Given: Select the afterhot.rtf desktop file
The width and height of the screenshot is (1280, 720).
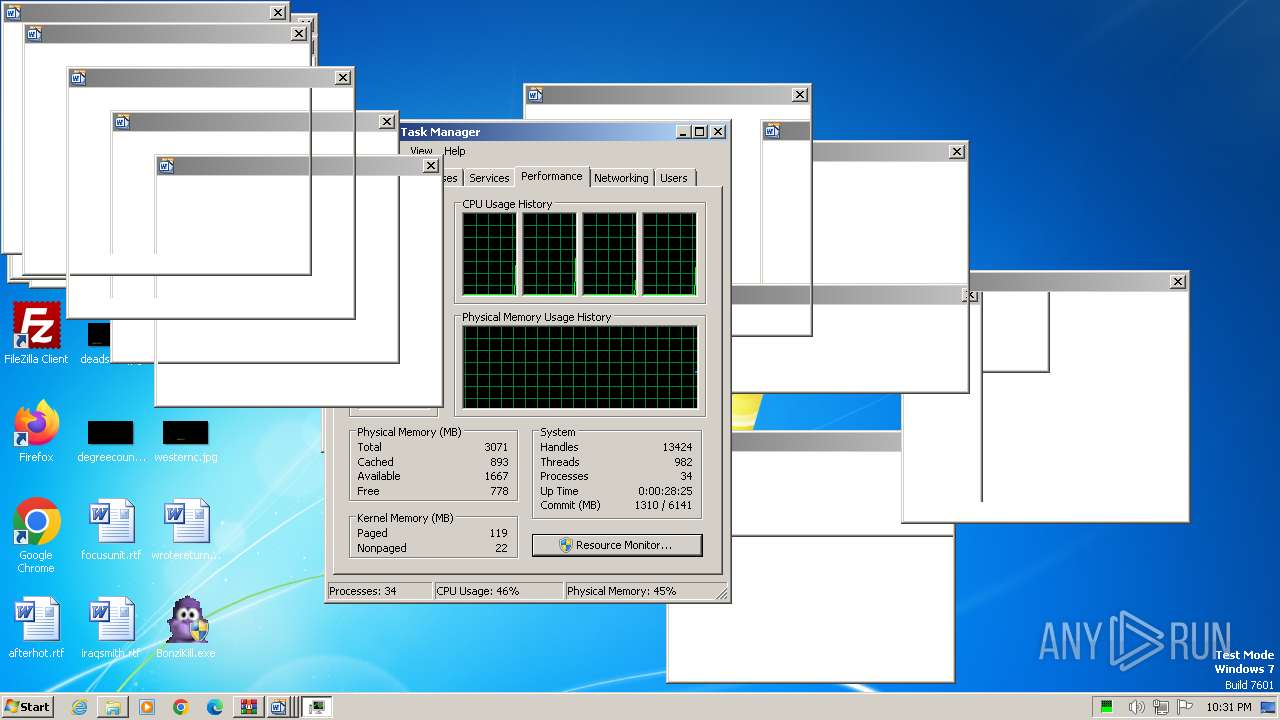Looking at the screenshot, I should click(36, 627).
